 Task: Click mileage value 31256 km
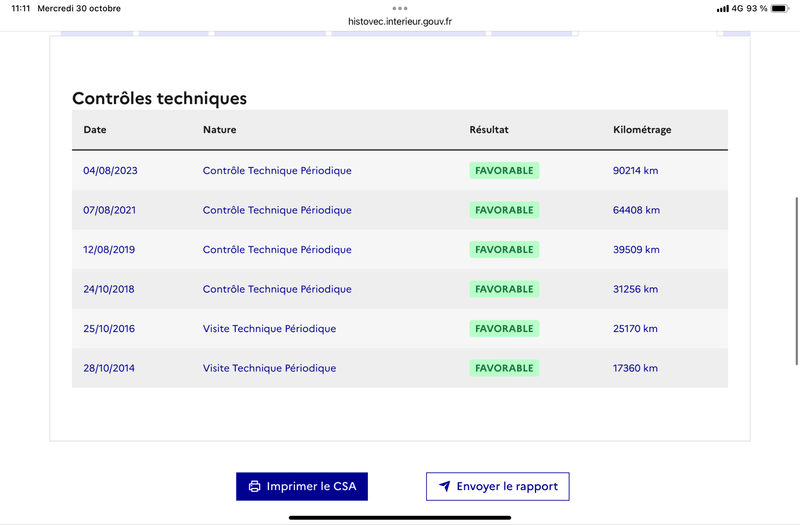[x=635, y=289]
